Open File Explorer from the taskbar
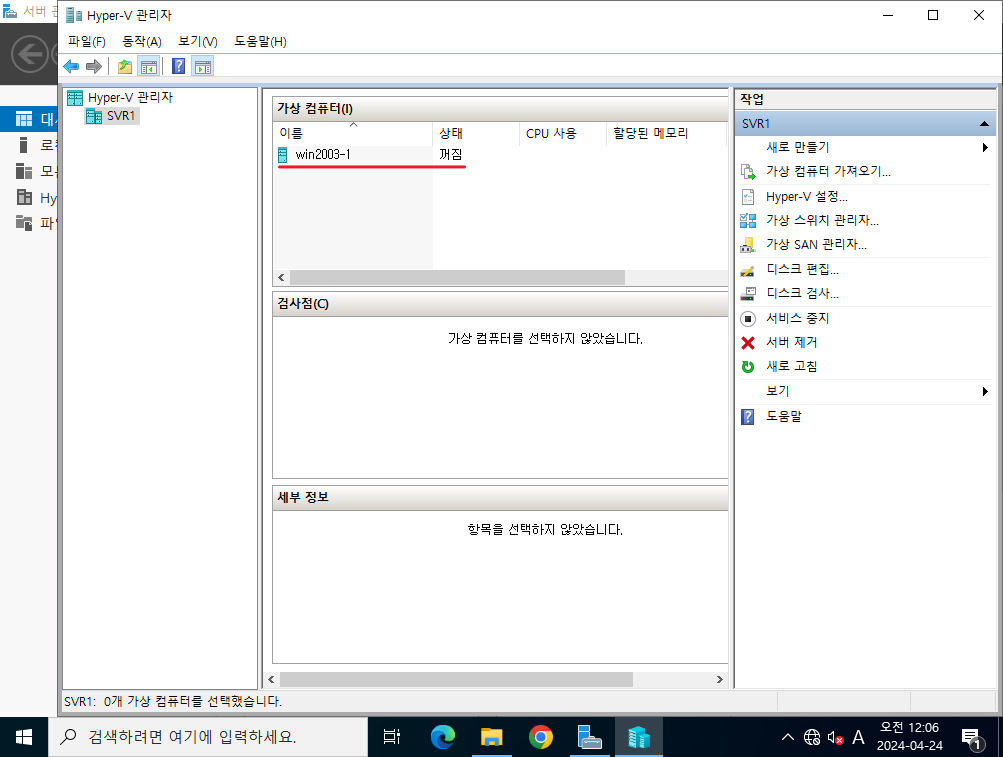Screen dimensions: 1003x757 click(491, 737)
